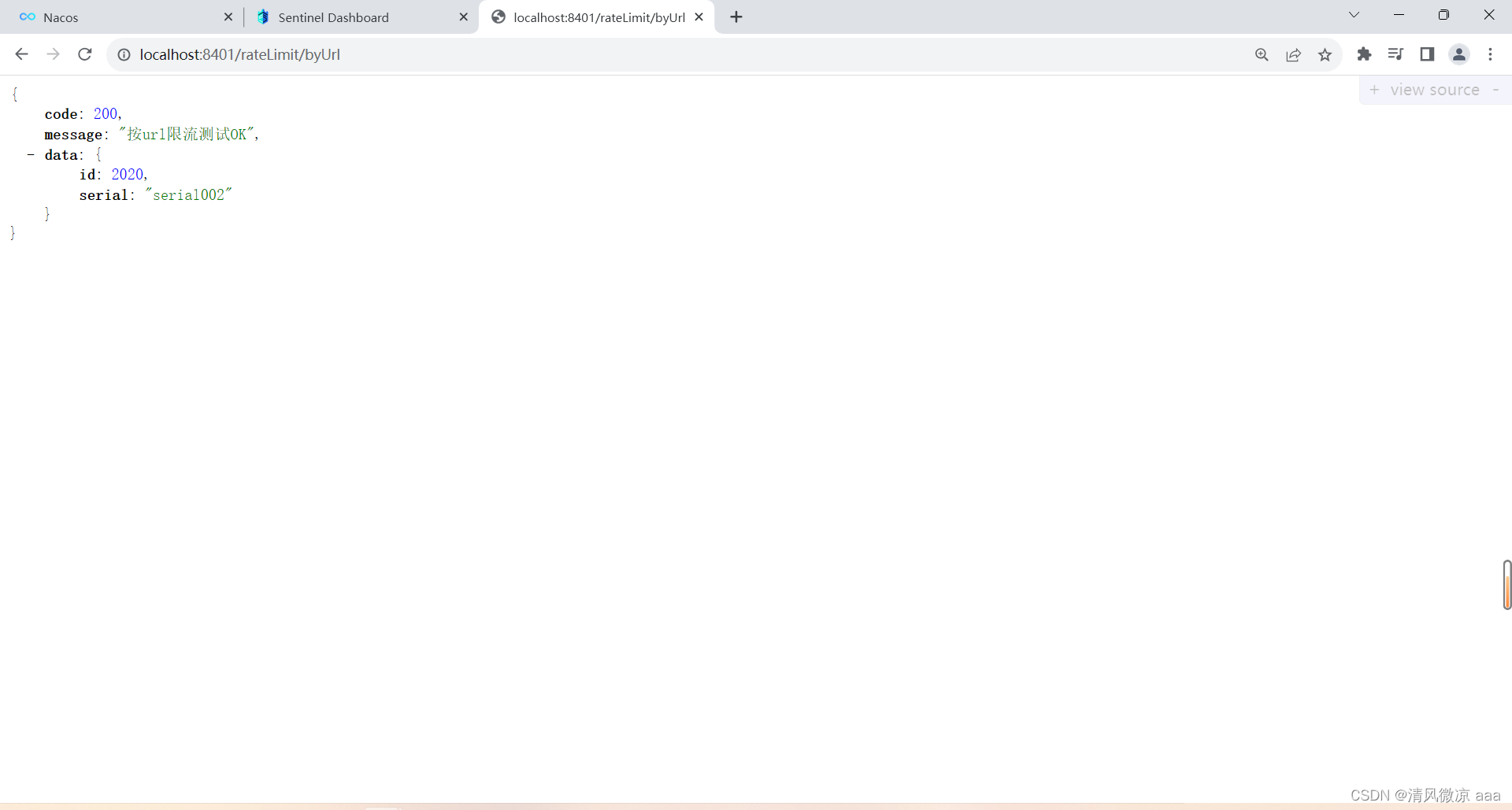Click the data key label
This screenshot has width=1512, height=810.
[61, 155]
